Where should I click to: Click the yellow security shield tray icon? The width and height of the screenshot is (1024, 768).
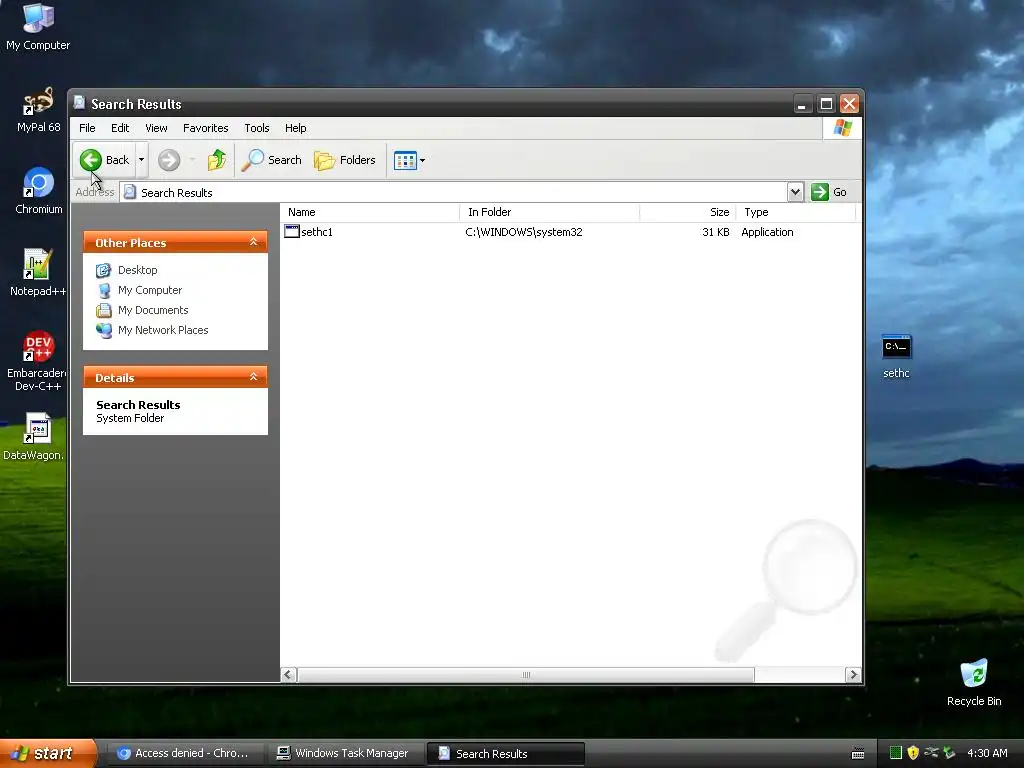tap(914, 753)
